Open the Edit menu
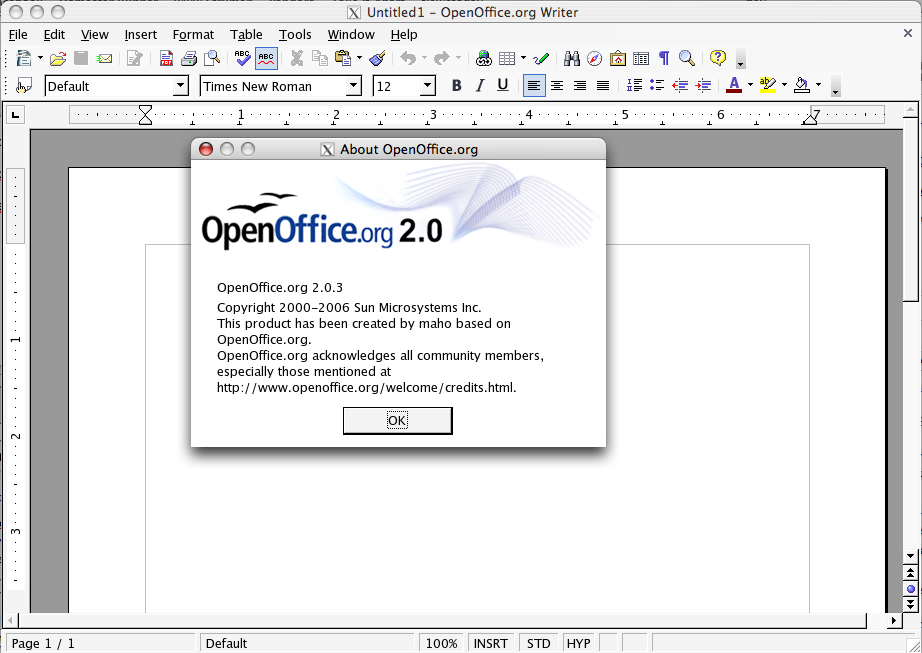922x653 pixels. (54, 35)
